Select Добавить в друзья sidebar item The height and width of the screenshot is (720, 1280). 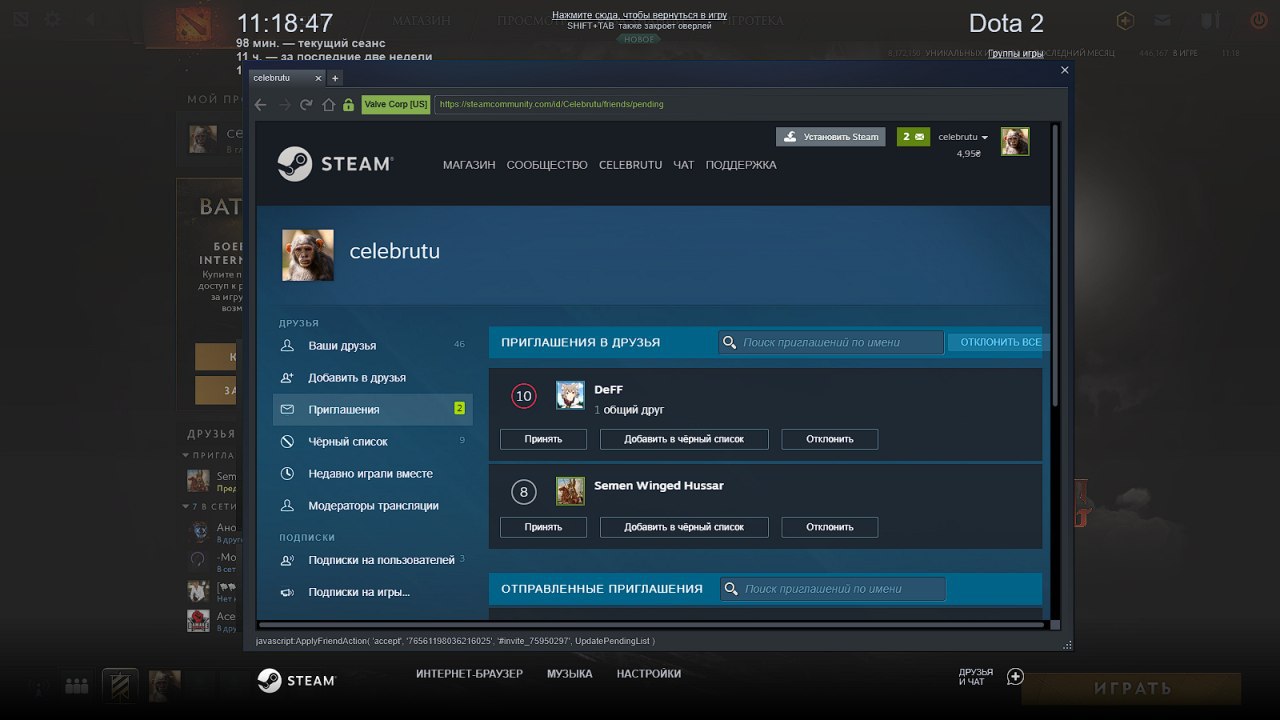coord(372,377)
